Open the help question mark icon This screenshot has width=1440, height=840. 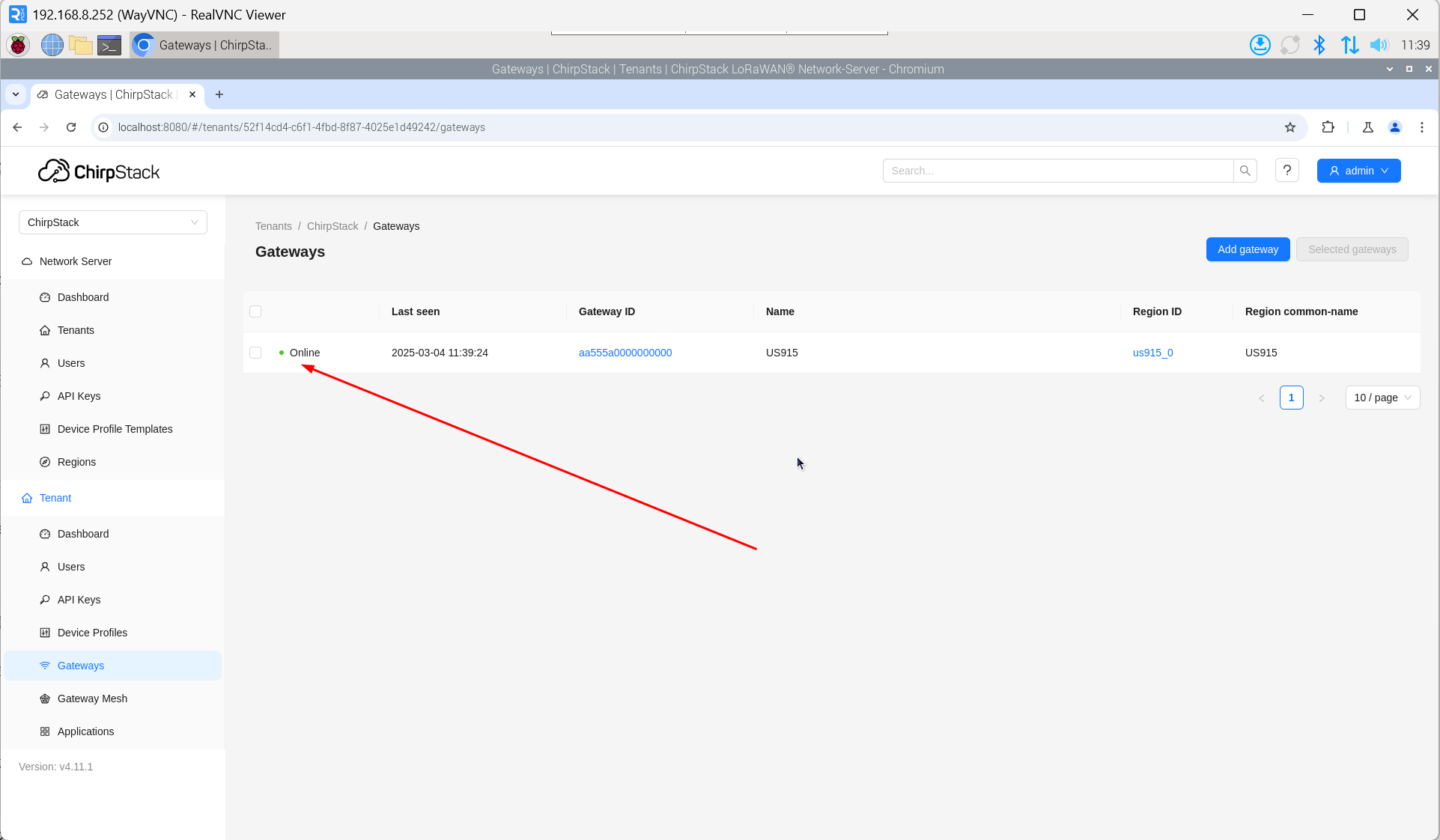pyautogui.click(x=1286, y=171)
